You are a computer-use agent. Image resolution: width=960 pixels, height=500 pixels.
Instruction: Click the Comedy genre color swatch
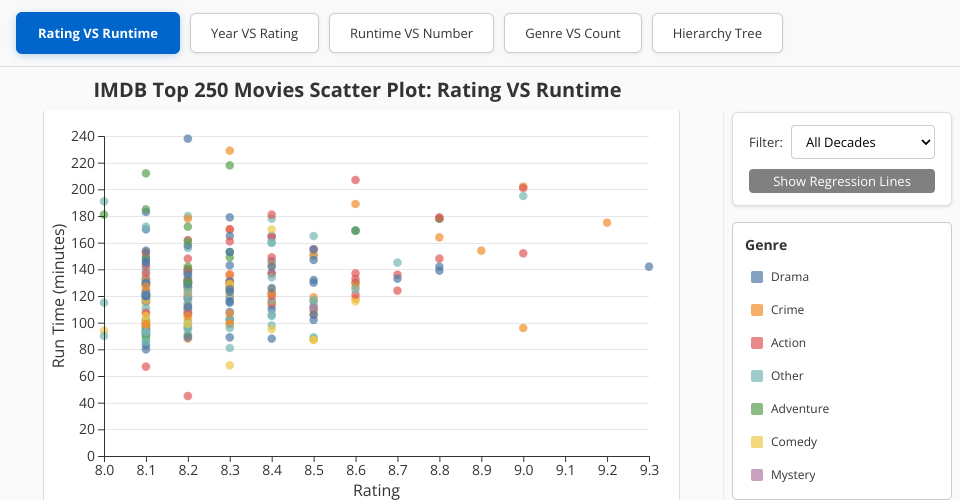(757, 442)
